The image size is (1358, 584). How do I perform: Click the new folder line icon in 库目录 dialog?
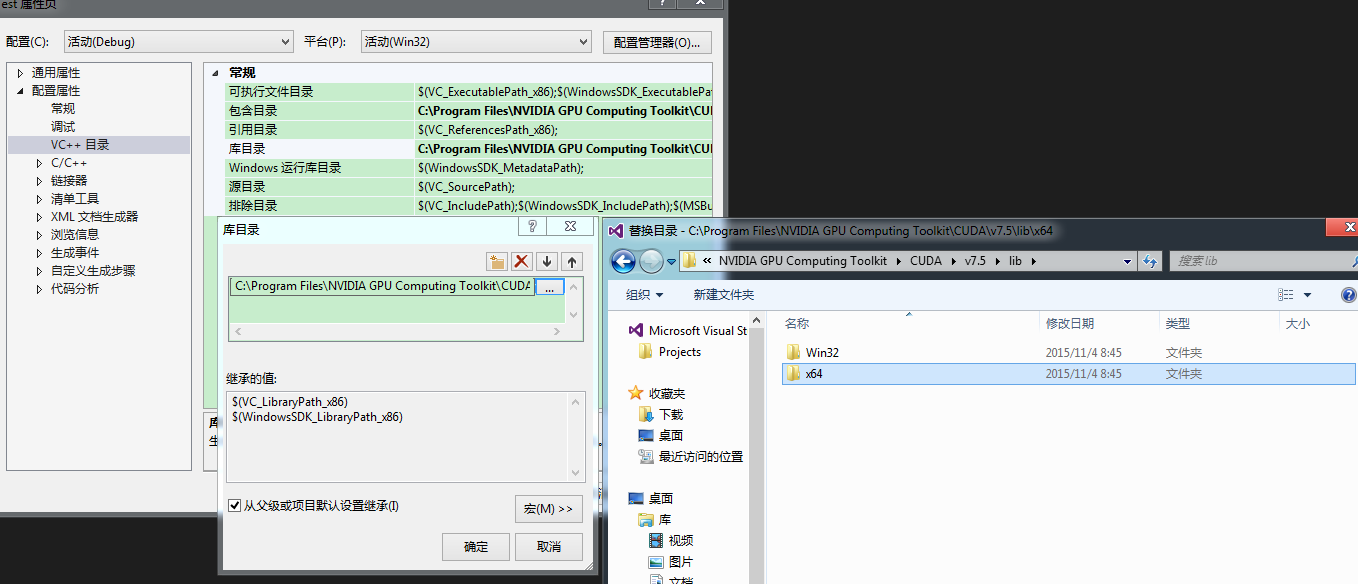pos(496,261)
